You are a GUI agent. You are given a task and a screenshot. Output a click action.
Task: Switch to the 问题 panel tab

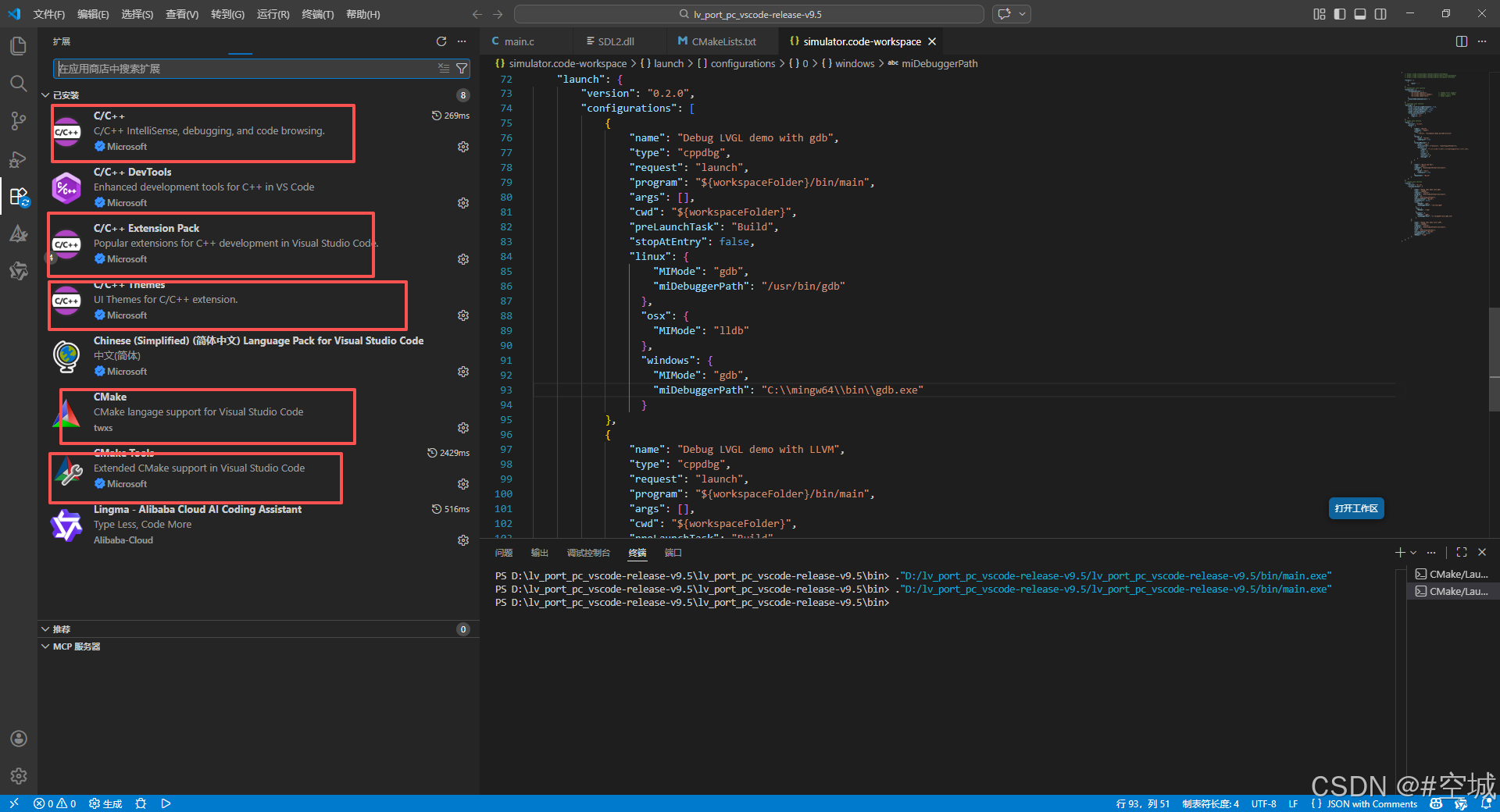coord(504,553)
